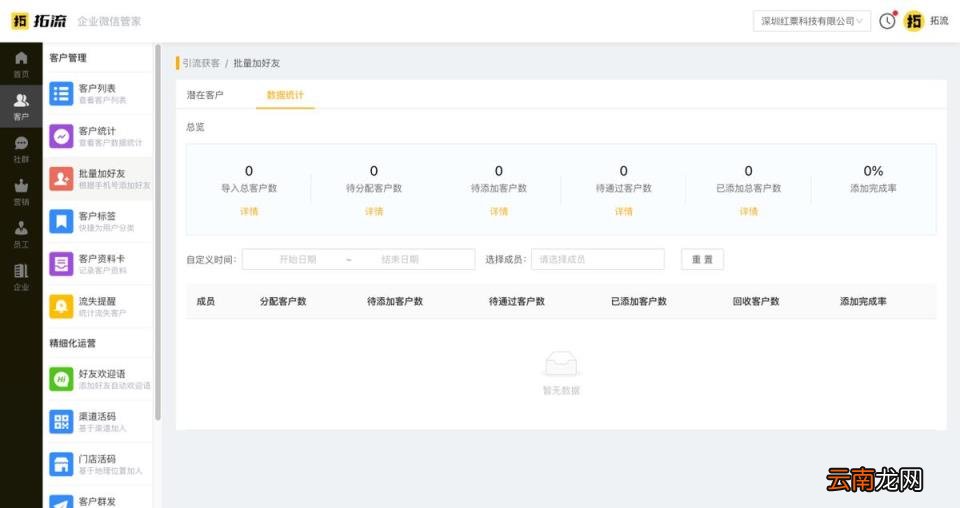Click the 批量加好友 red icon
Image resolution: width=960 pixels, height=508 pixels.
[61, 179]
